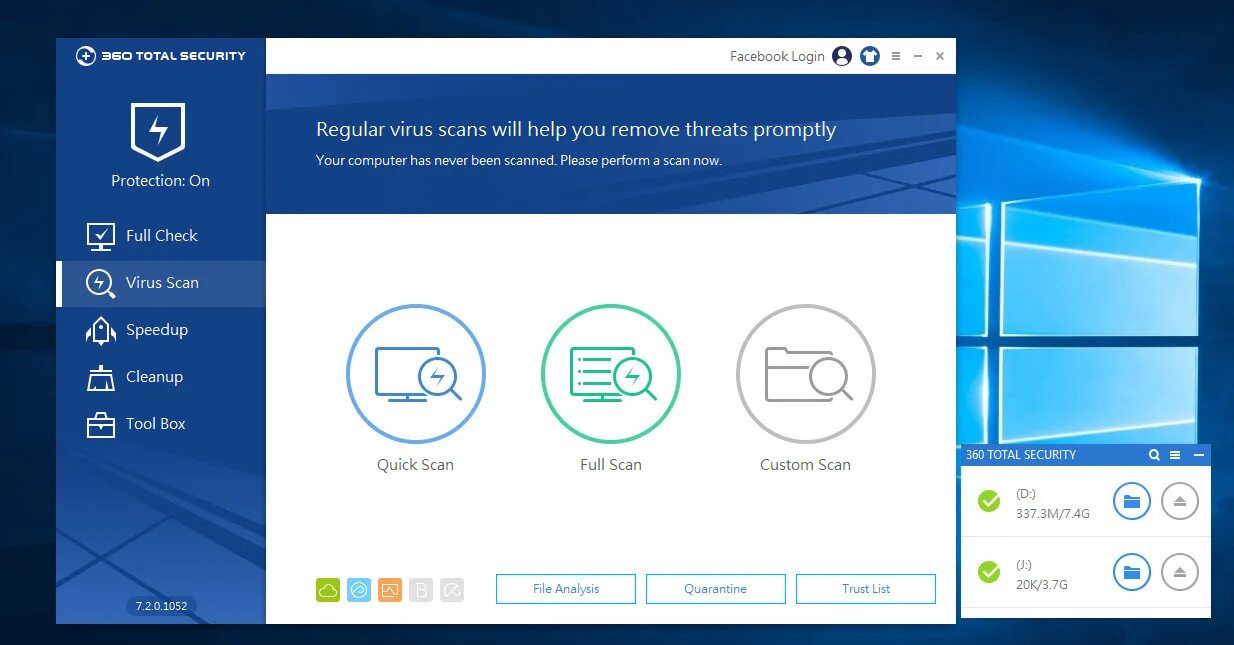Click the blue circular engine icon
This screenshot has height=645, width=1234.
tap(359, 590)
